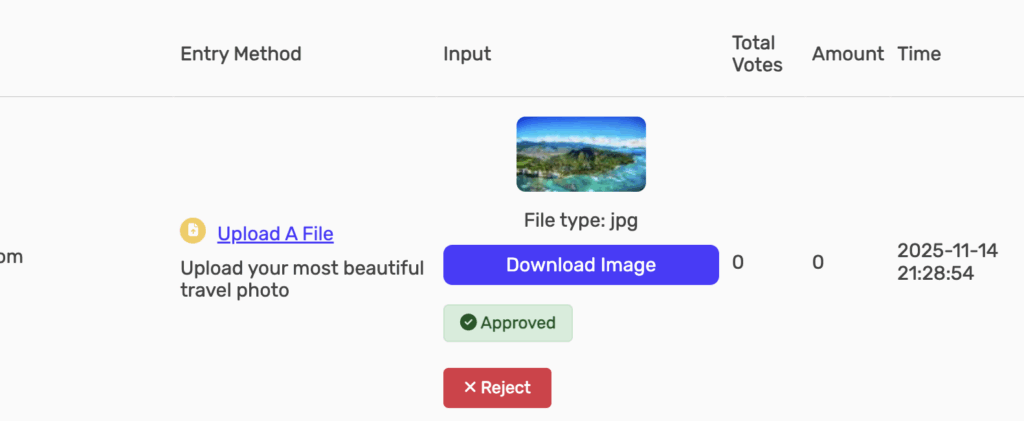Sort by the Total Votes column header
The width and height of the screenshot is (1024, 421).
[757, 54]
